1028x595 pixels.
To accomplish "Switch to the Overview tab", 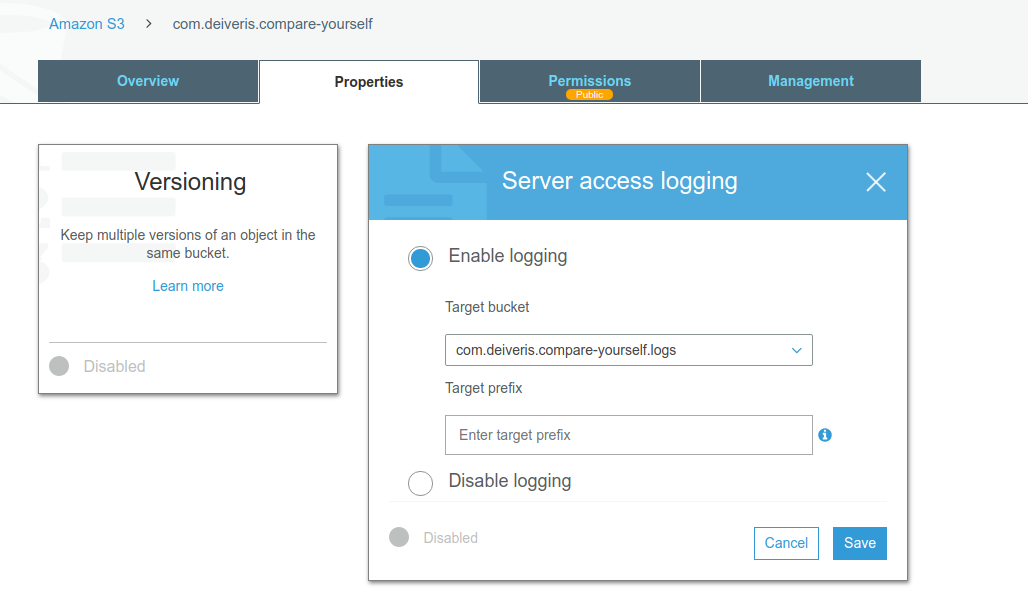I will (x=148, y=81).
